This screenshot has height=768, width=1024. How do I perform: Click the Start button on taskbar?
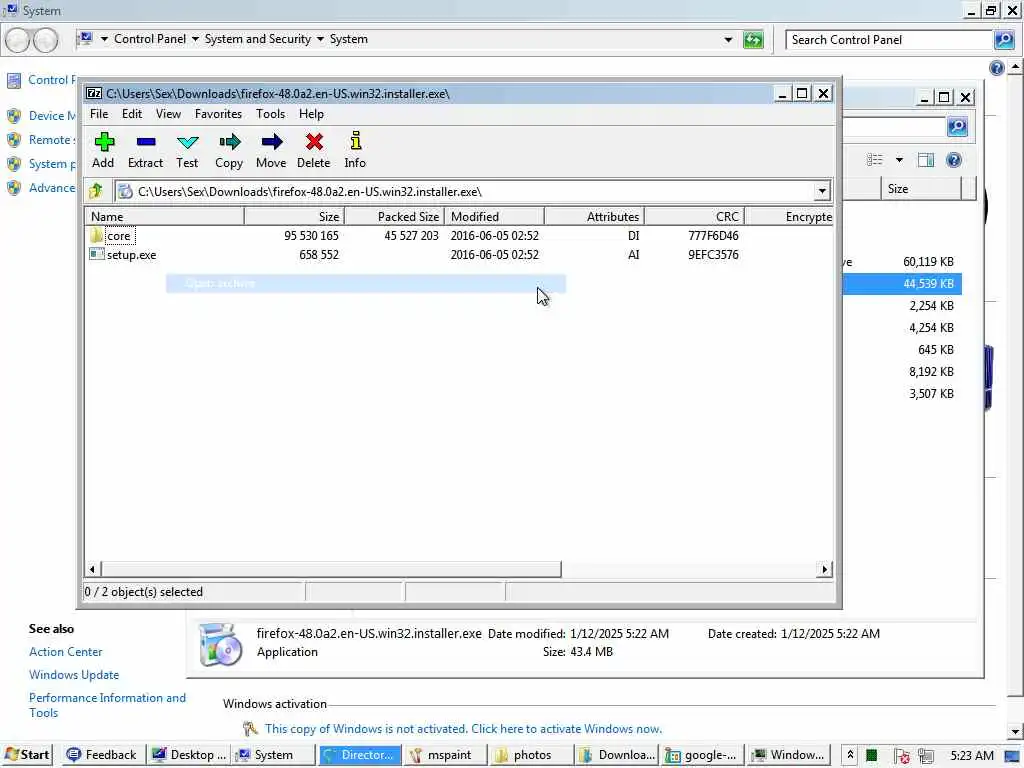(27, 755)
